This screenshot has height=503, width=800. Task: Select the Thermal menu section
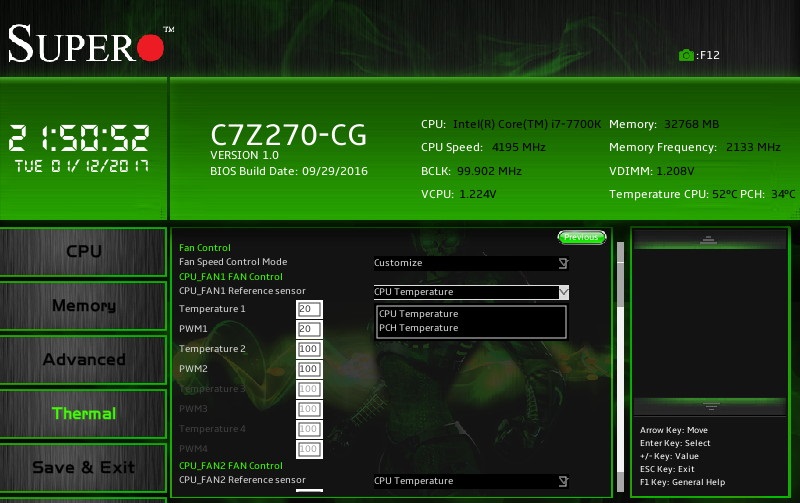(83, 414)
